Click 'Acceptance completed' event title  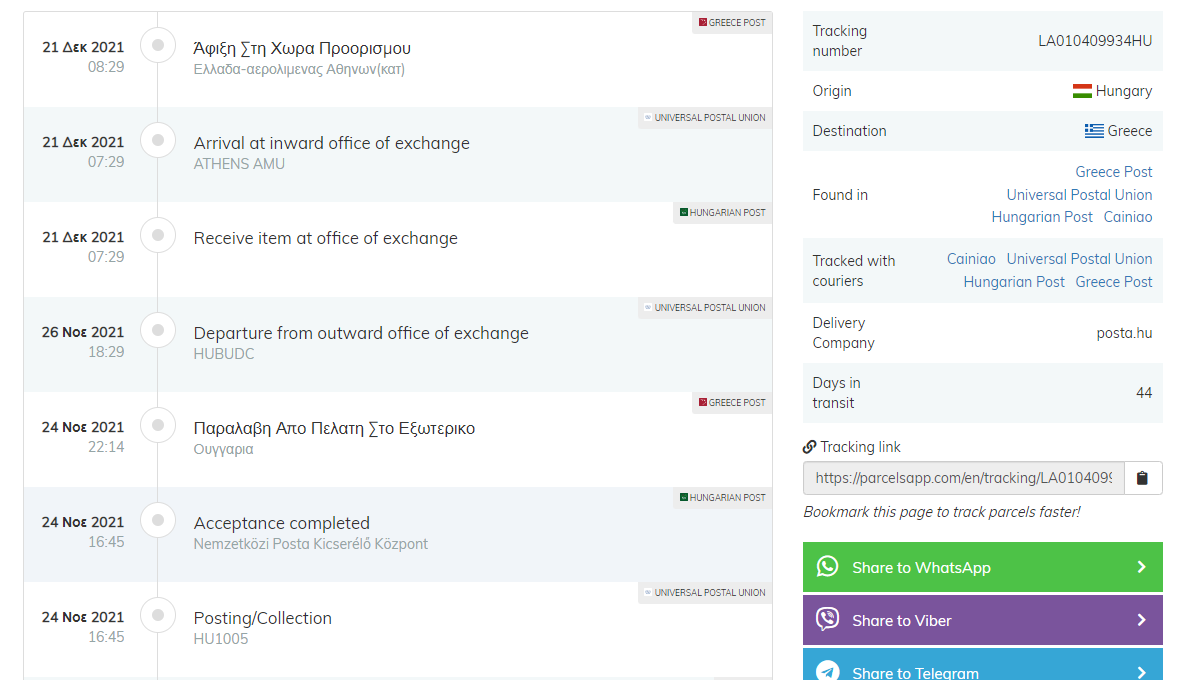[x=281, y=523]
